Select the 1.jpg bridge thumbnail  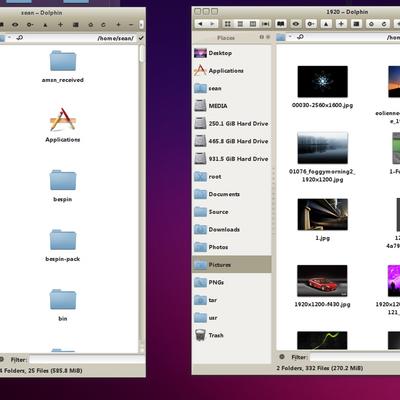click(322, 215)
